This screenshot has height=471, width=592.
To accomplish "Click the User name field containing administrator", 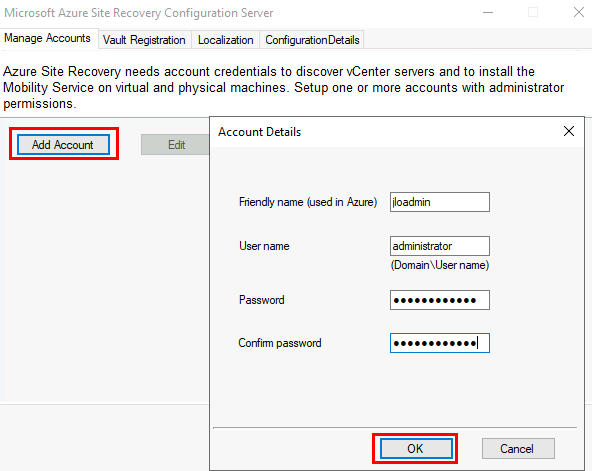I will (x=440, y=246).
